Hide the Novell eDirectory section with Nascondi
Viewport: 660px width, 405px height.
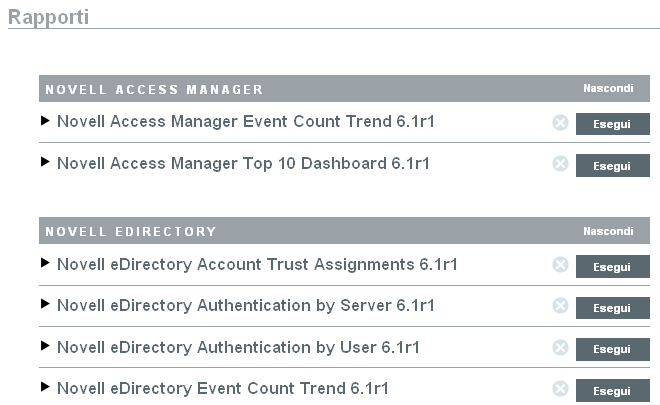pyautogui.click(x=608, y=231)
